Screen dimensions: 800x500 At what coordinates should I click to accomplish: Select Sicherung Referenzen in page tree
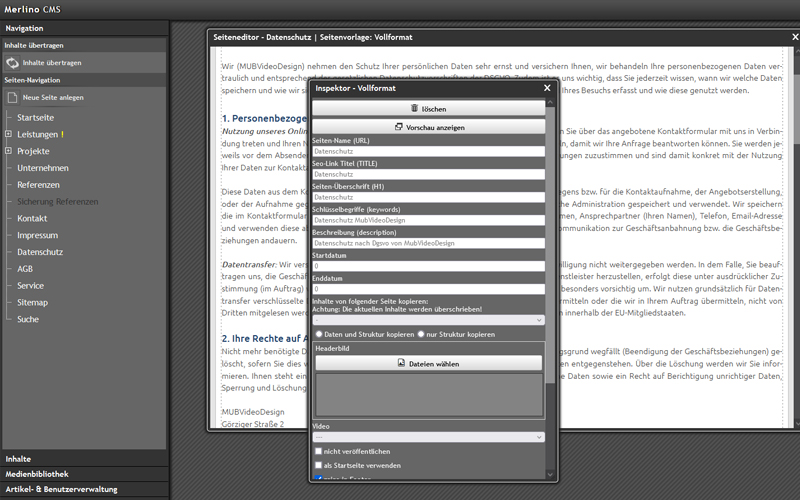(x=58, y=202)
